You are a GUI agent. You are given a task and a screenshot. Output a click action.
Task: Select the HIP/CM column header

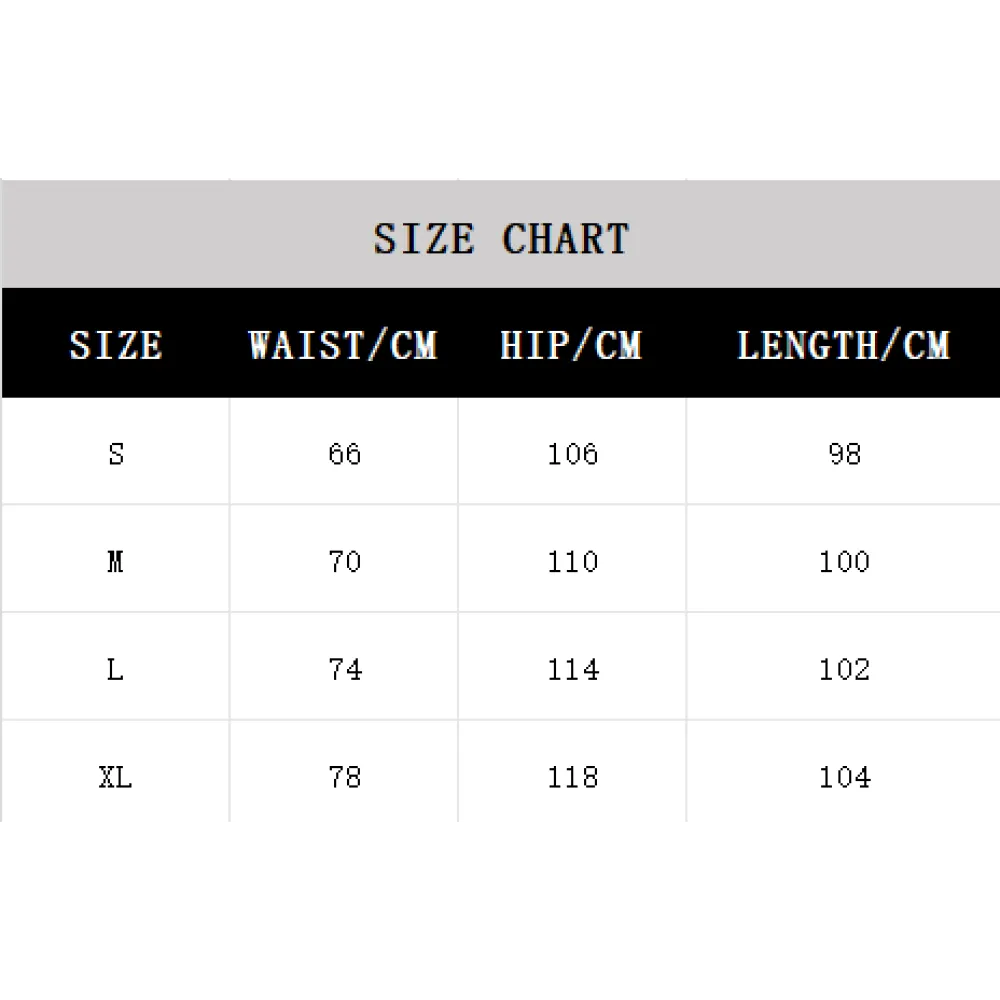coord(571,345)
